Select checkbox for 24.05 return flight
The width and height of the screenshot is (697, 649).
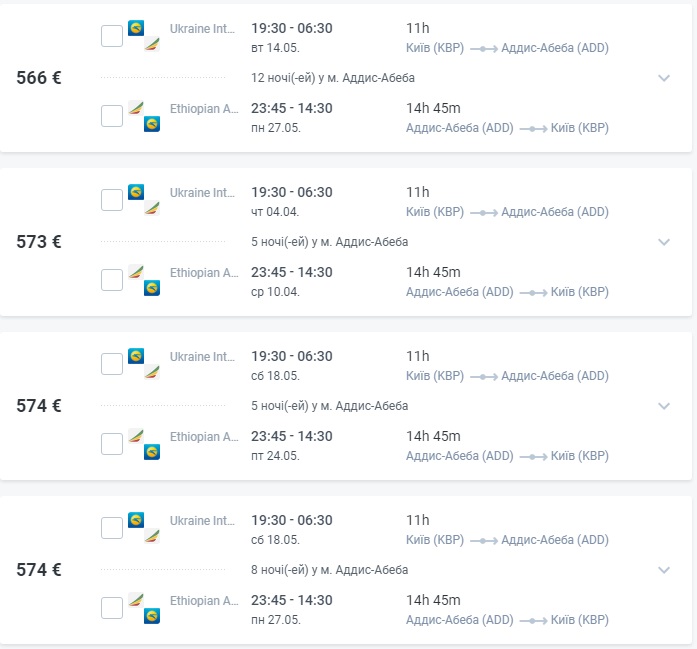point(112,444)
